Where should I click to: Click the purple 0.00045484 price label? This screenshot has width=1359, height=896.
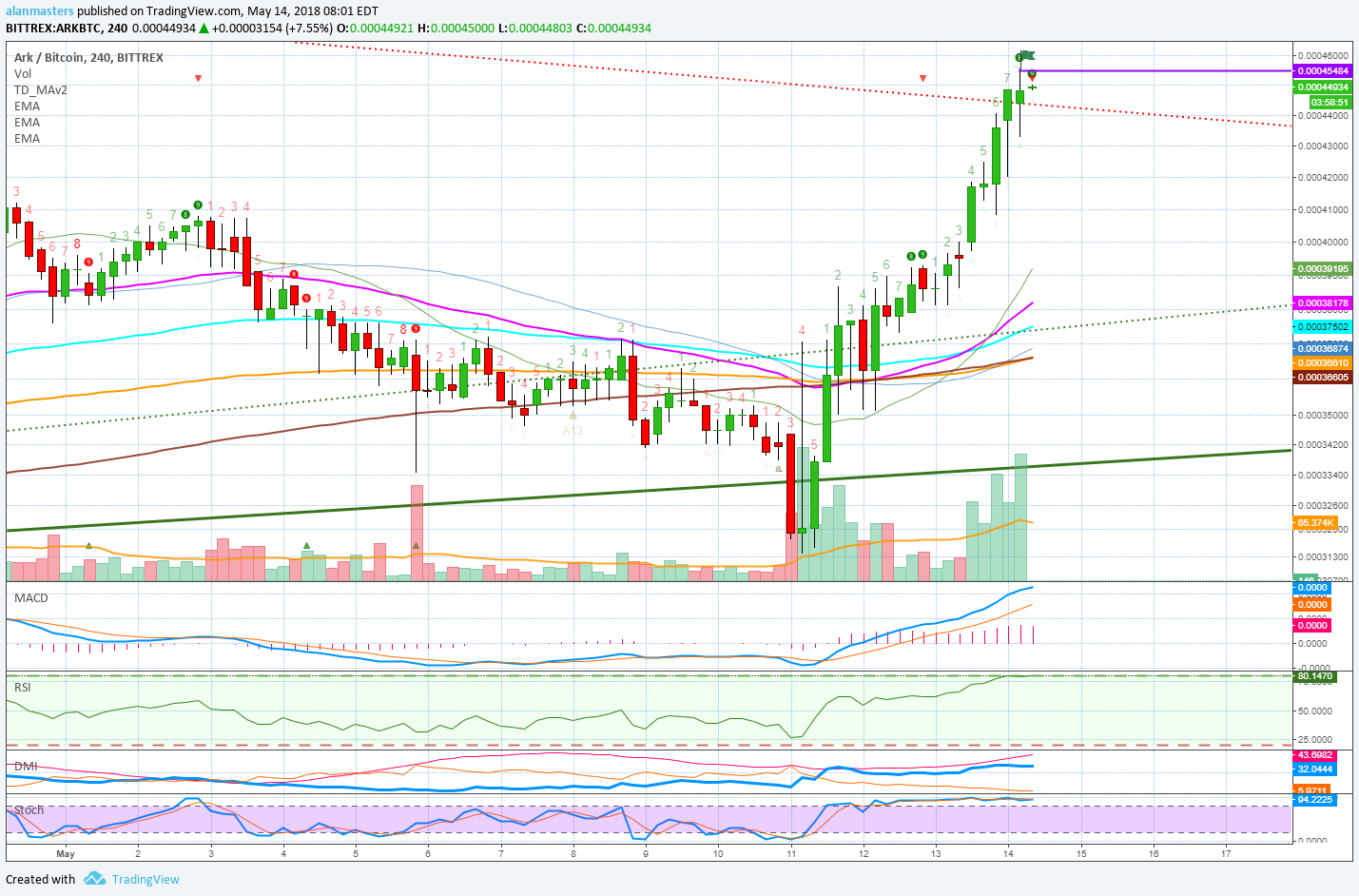click(x=1323, y=70)
